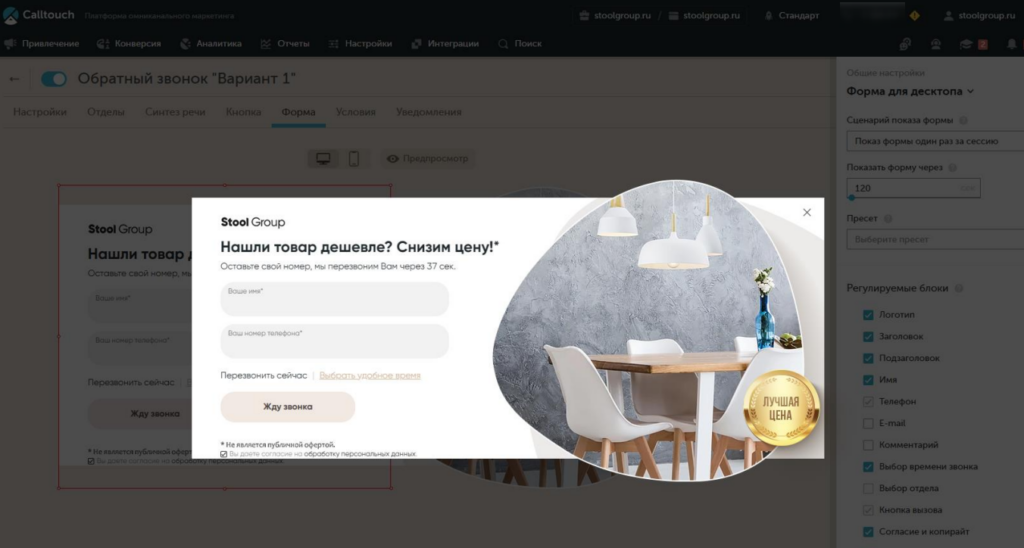Open the Сценарий показа формы dropdown
This screenshot has height=548, width=1024.
935,141
